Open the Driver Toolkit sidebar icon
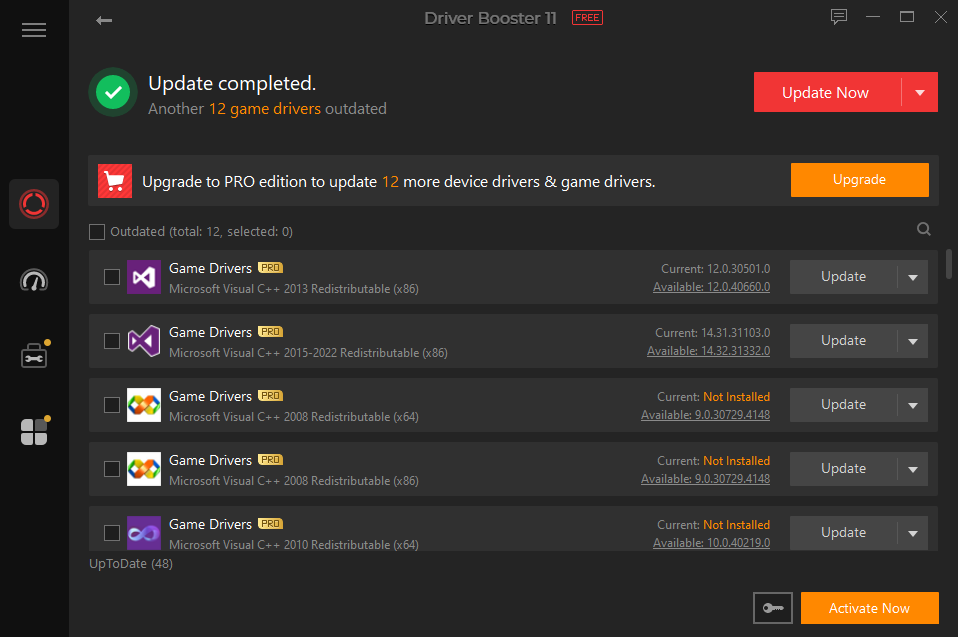958x637 pixels. point(33,355)
